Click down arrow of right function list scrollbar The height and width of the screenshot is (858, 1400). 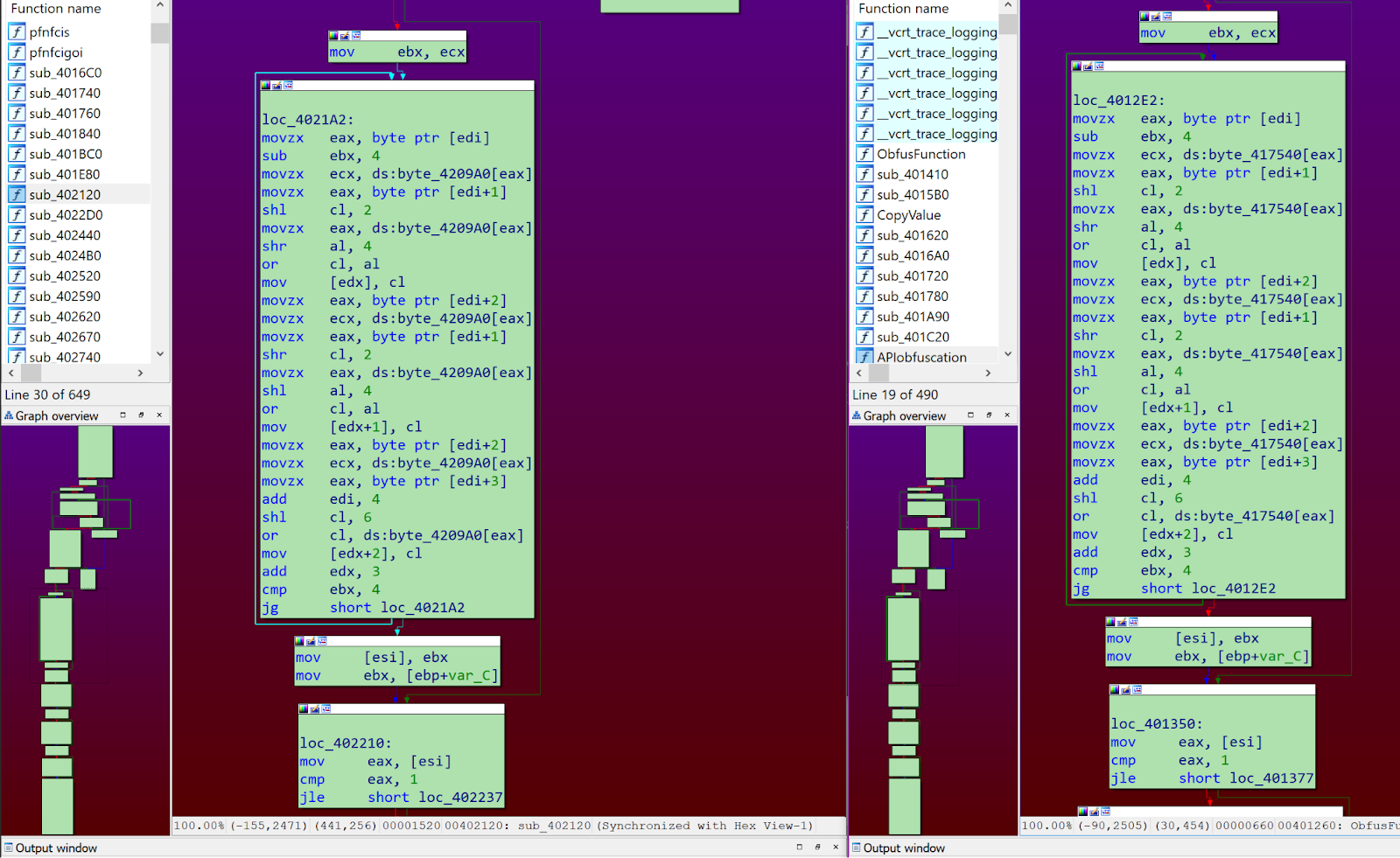click(1008, 354)
